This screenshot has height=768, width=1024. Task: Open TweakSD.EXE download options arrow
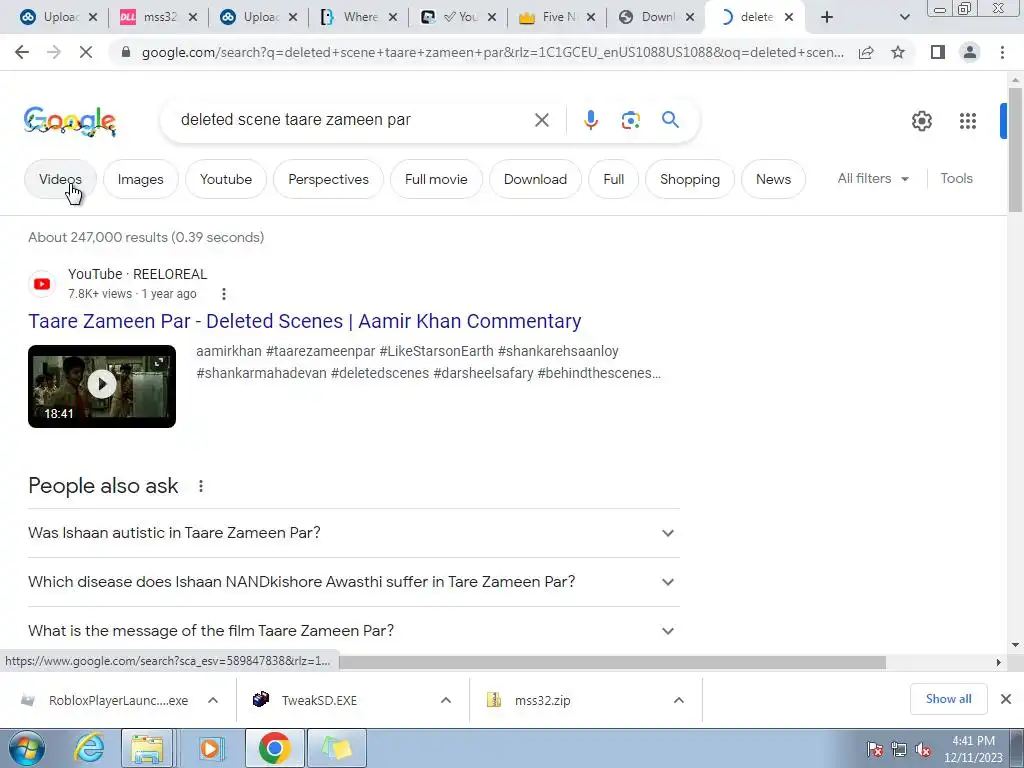click(446, 700)
